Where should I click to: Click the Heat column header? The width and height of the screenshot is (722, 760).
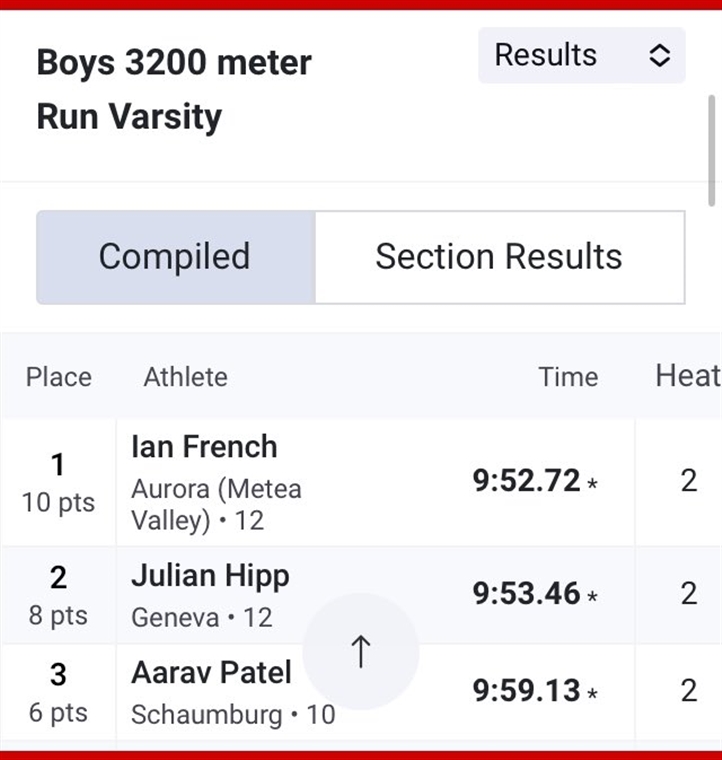point(688,376)
